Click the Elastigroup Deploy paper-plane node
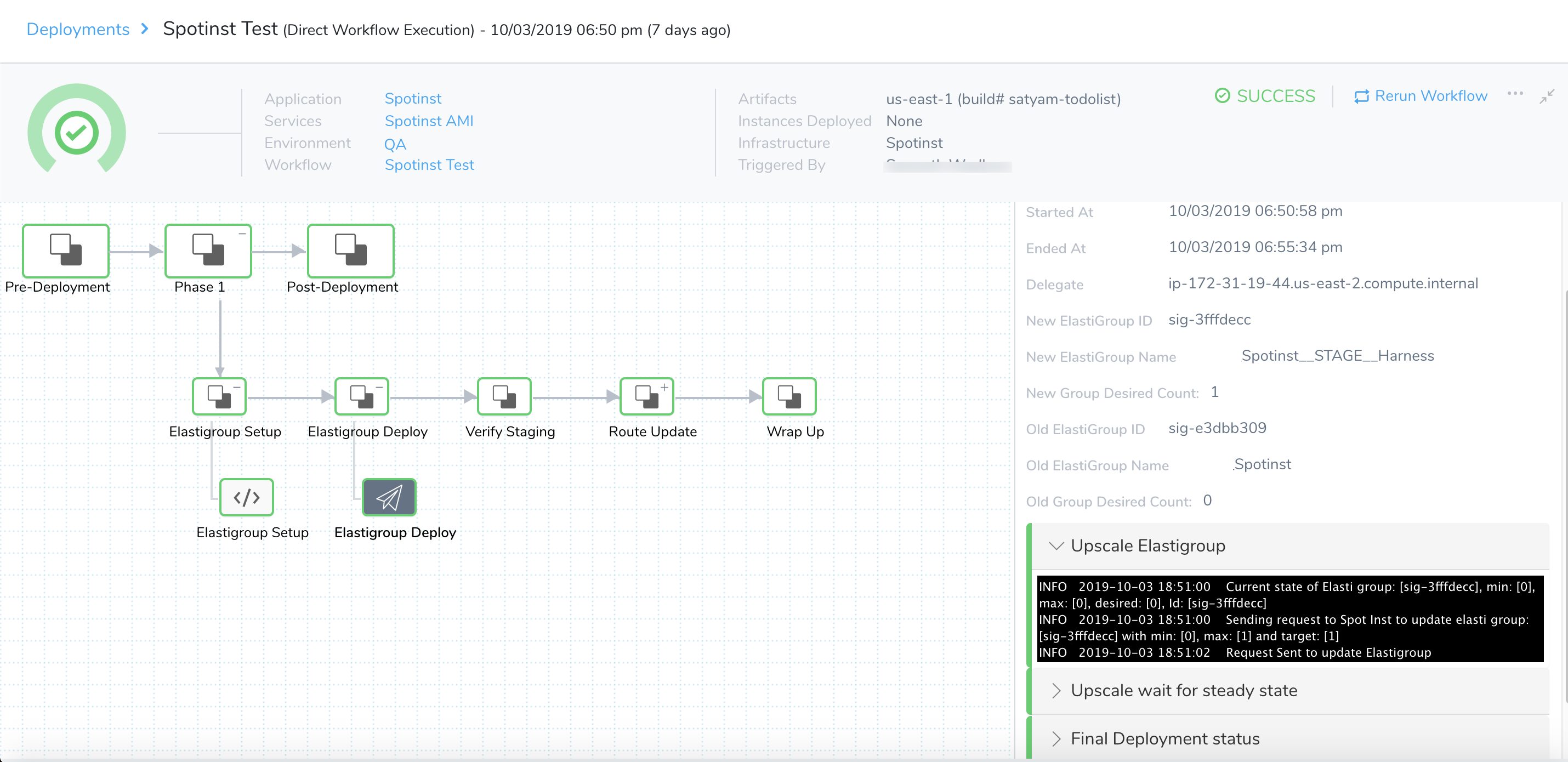 389,497
